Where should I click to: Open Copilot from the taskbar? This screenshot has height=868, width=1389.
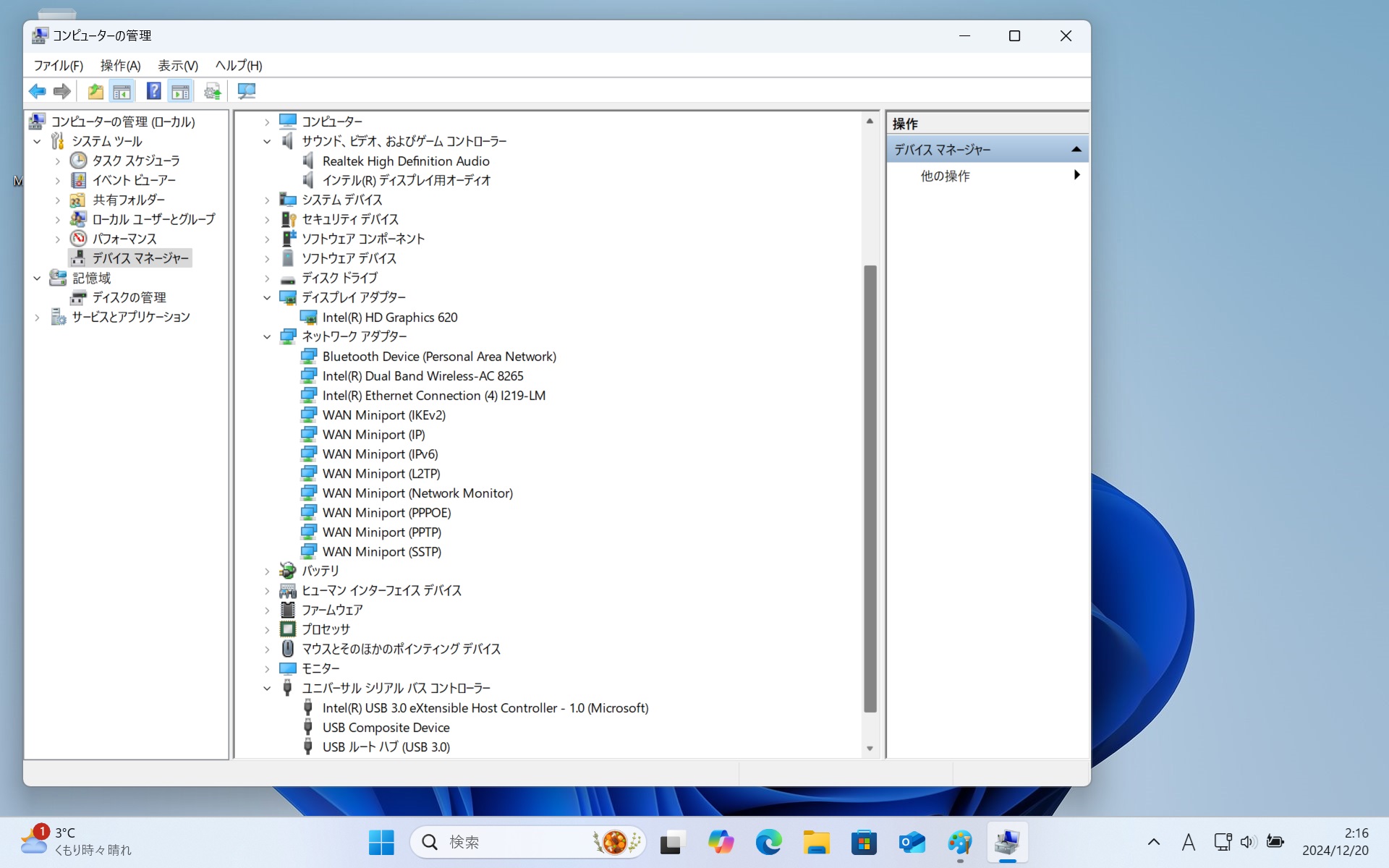(721, 842)
